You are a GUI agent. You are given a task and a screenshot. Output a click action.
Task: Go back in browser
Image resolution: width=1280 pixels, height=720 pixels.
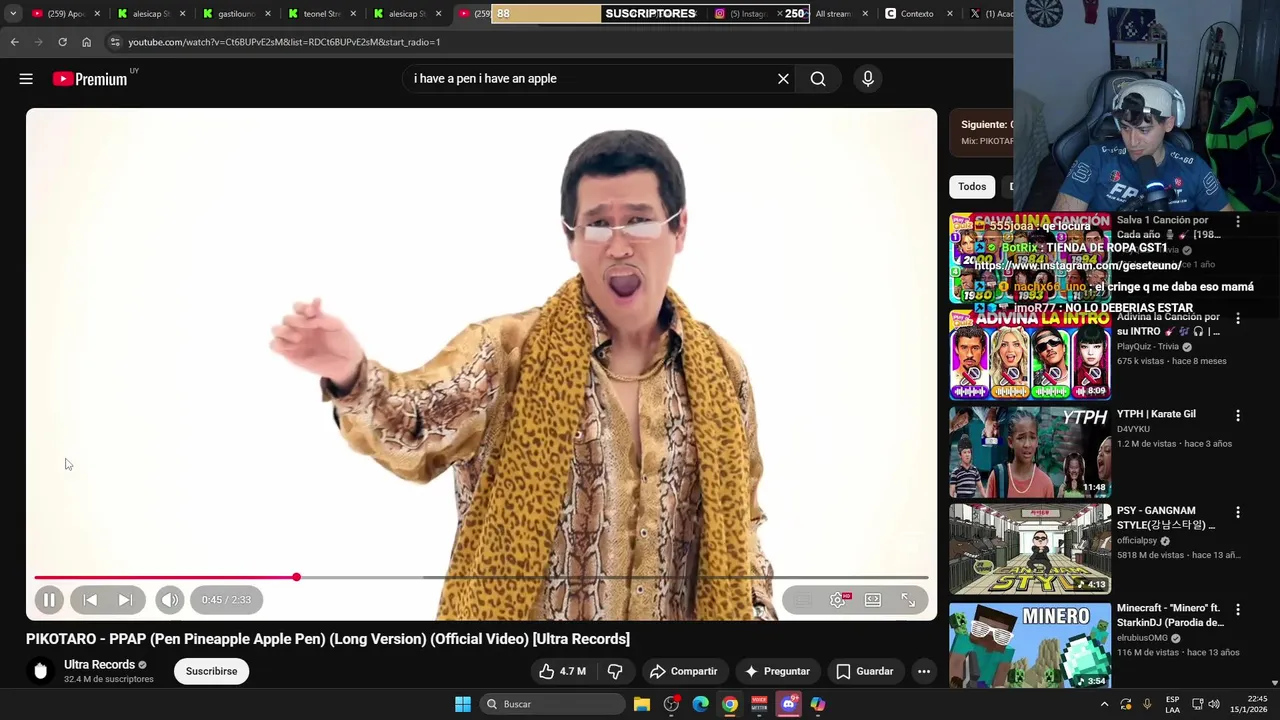tap(14, 42)
